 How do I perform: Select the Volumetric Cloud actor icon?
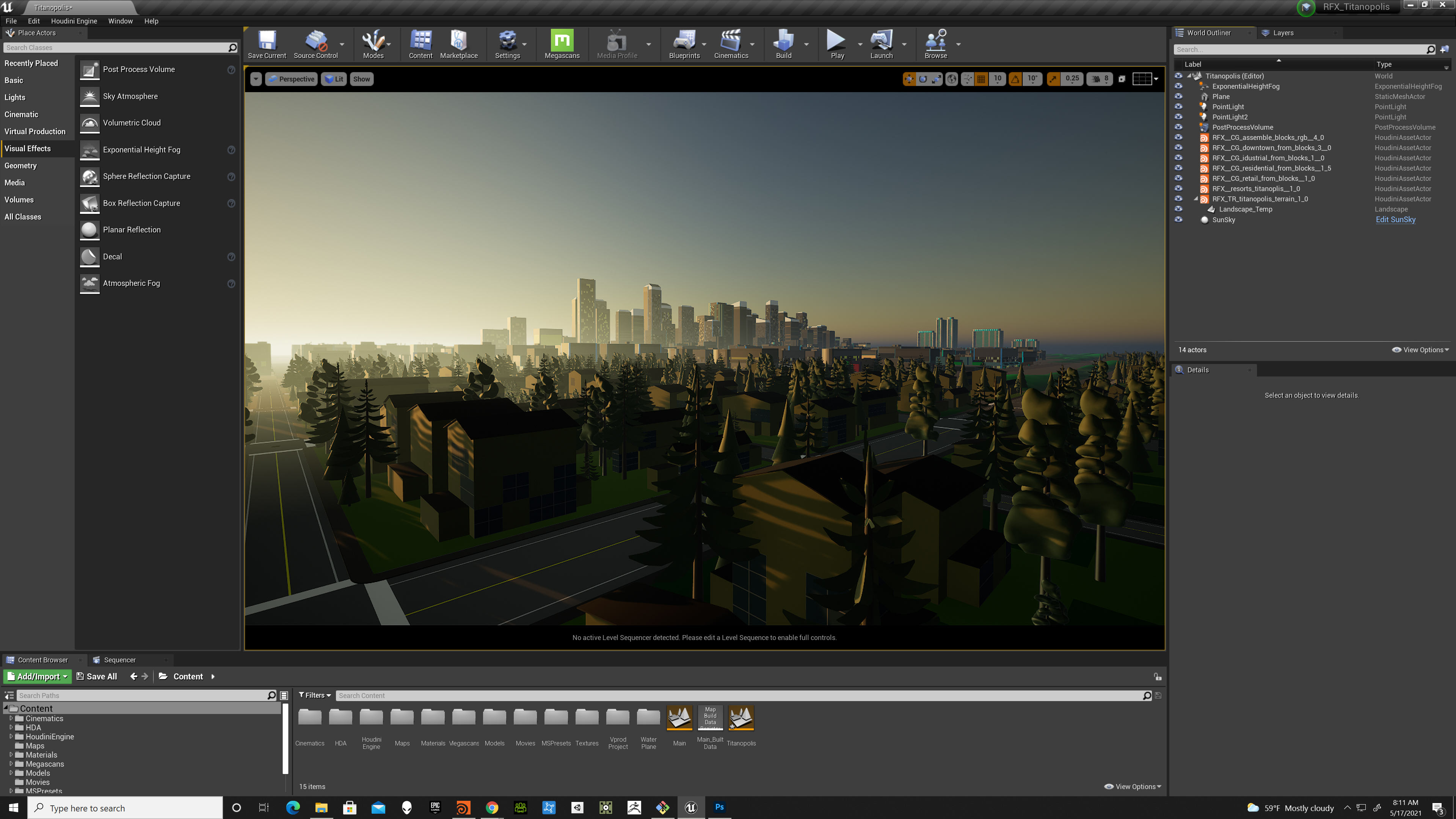coord(89,123)
